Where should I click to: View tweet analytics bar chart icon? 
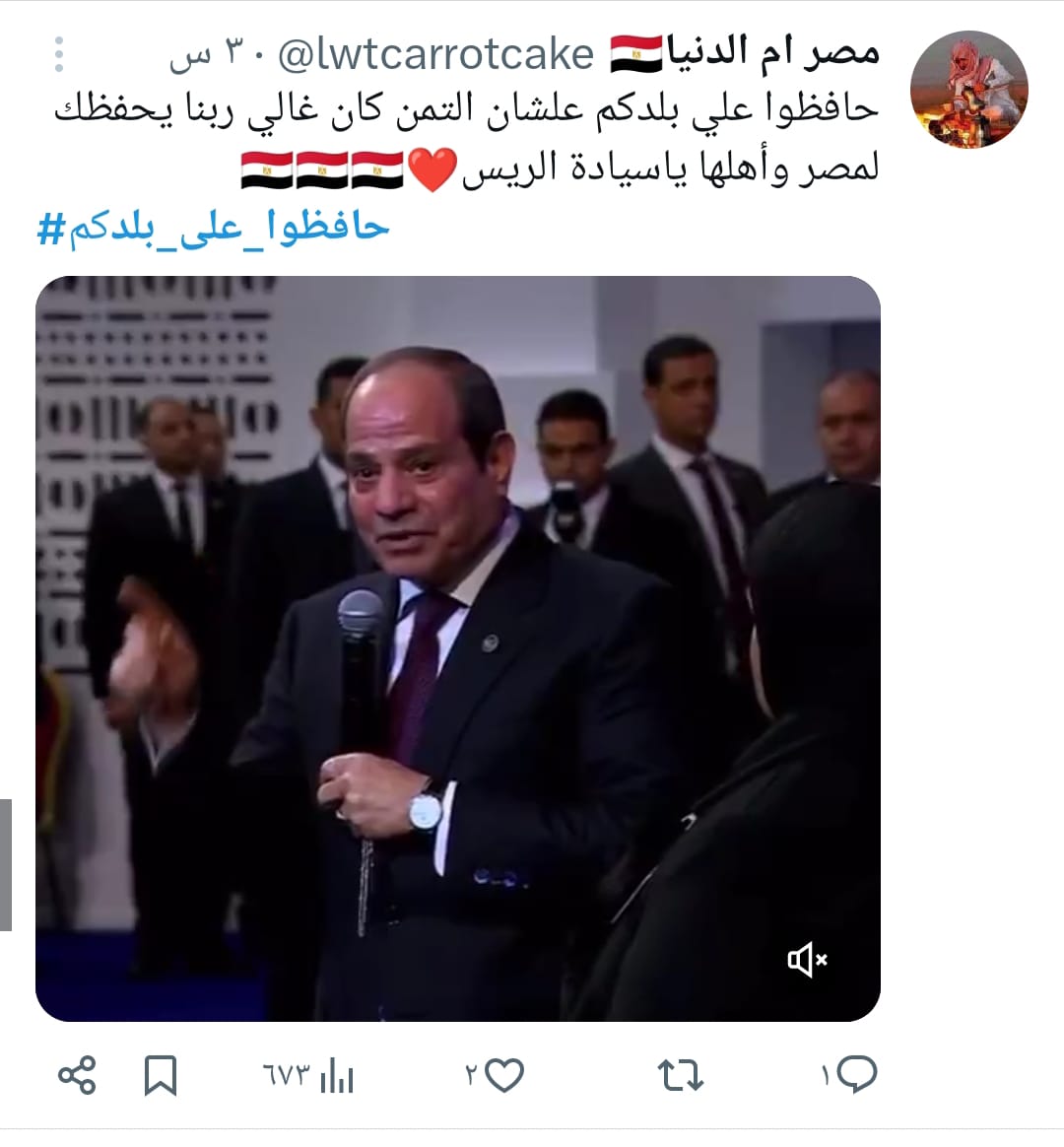pyautogui.click(x=337, y=1076)
